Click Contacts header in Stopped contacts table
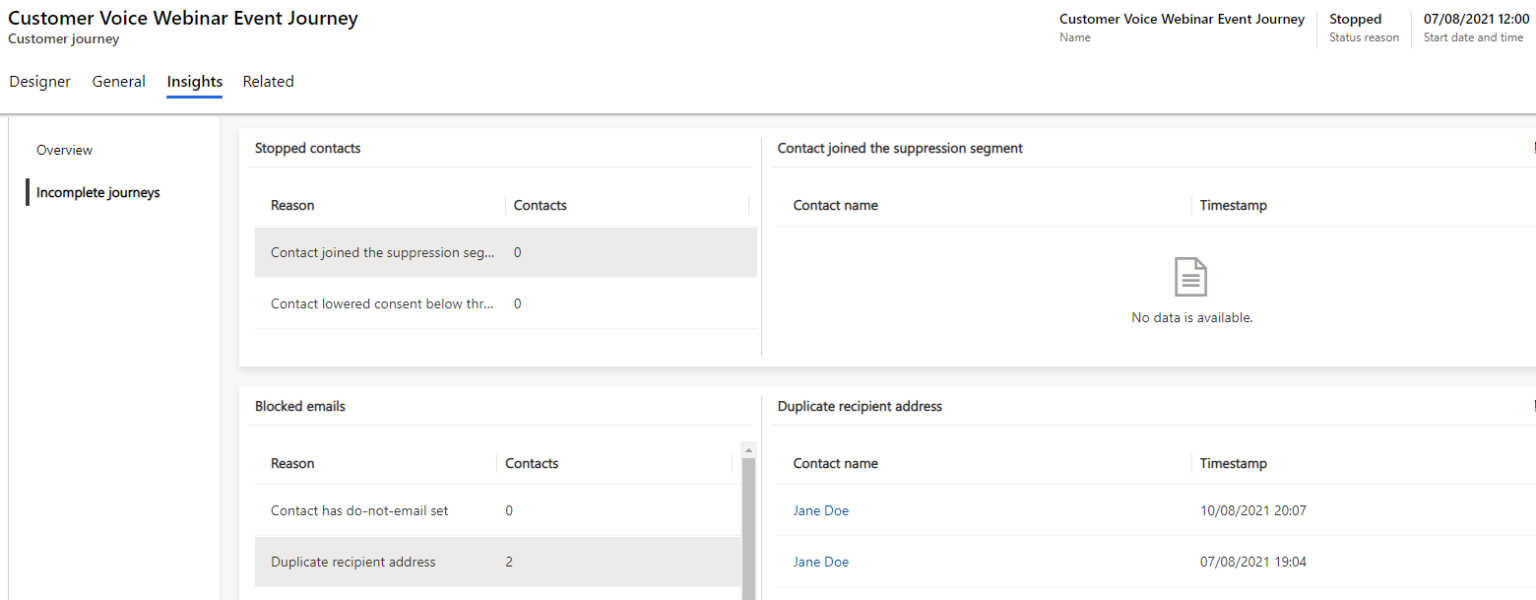 point(540,205)
